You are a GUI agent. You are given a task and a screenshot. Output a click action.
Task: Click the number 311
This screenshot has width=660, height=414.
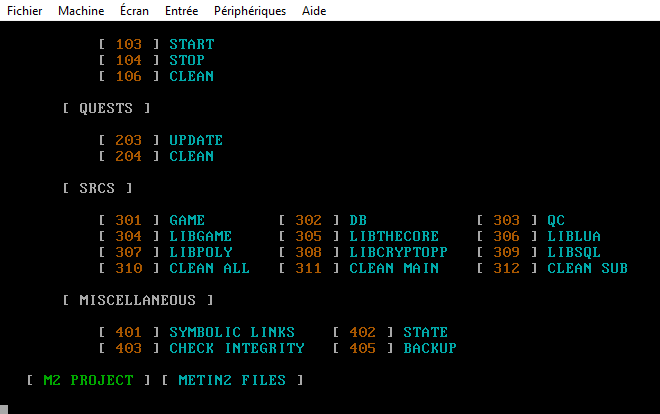click(x=309, y=268)
